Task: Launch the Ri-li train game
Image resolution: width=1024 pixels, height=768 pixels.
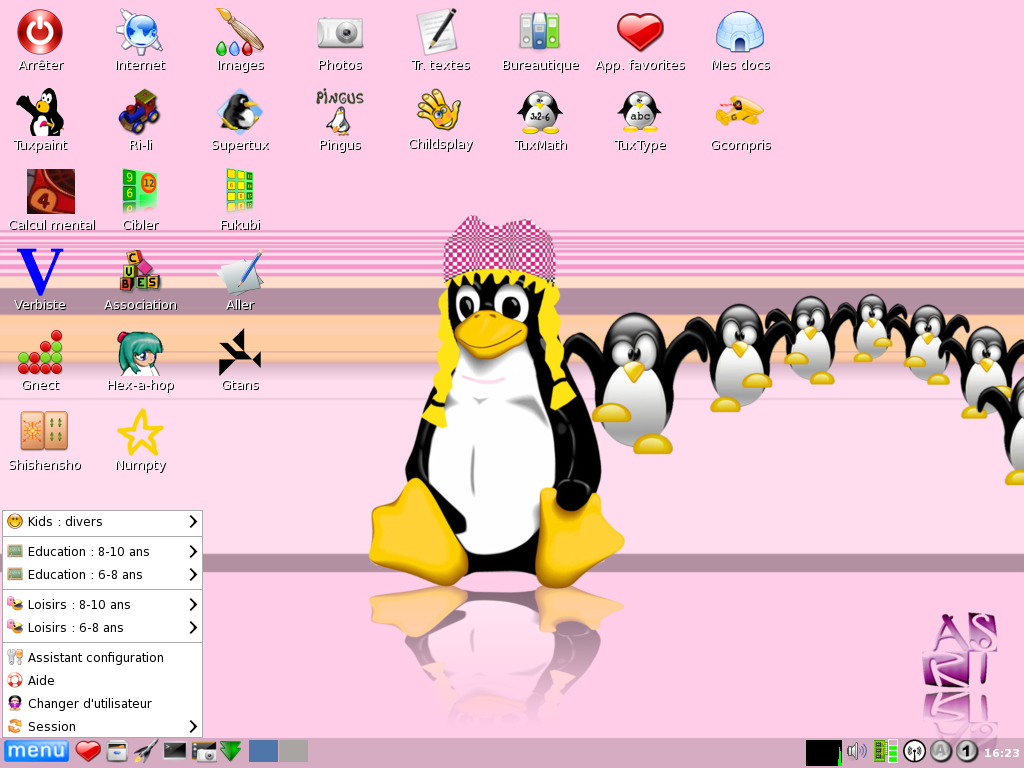Action: (140, 112)
